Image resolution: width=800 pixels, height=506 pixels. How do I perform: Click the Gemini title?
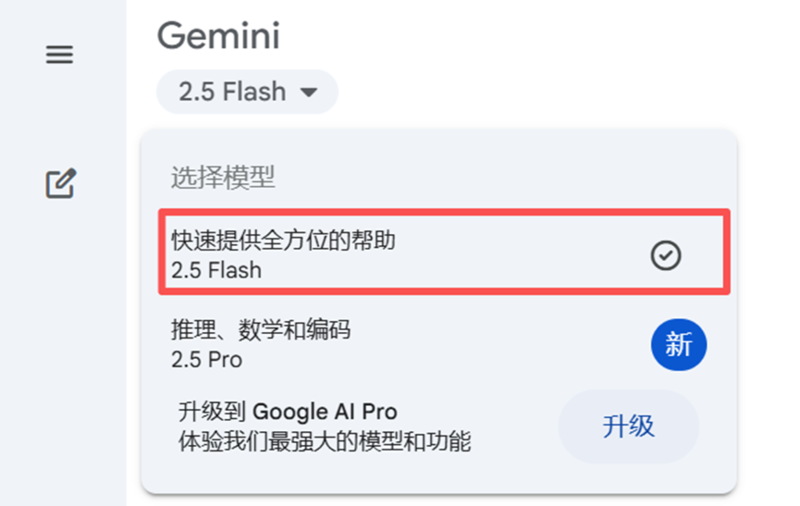click(x=218, y=36)
